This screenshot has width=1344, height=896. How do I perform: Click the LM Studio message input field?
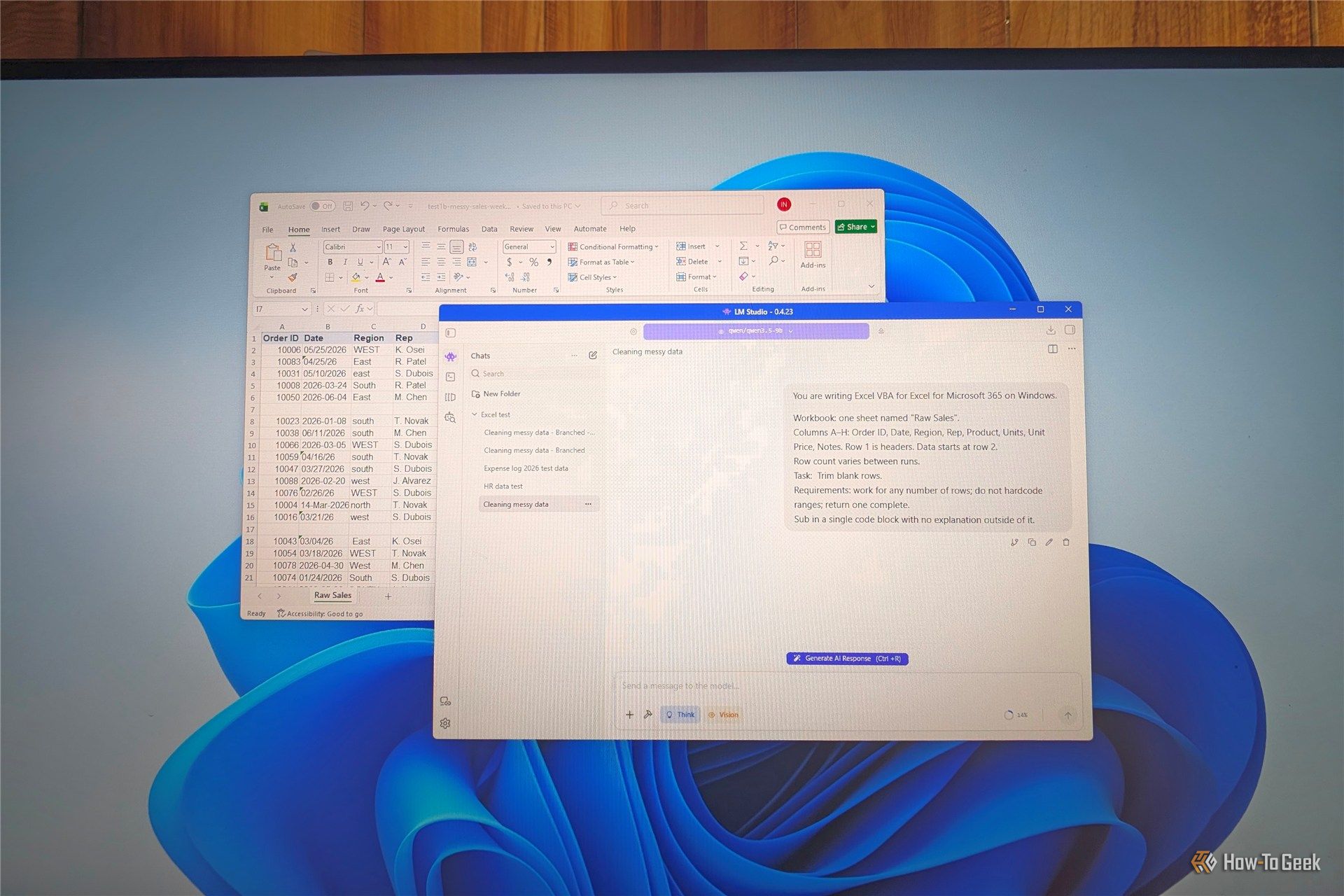[847, 686]
